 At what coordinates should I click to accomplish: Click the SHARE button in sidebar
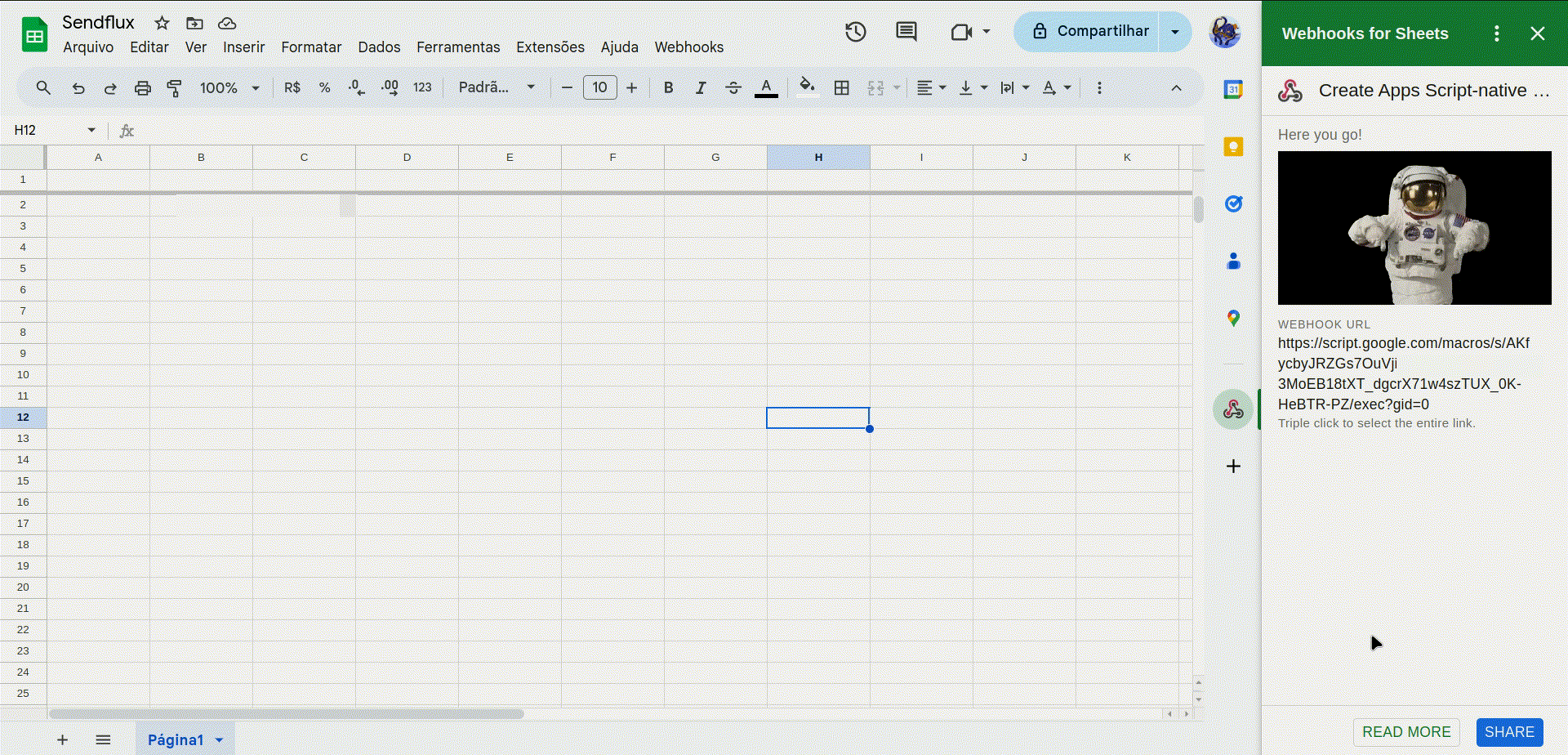[x=1509, y=732]
